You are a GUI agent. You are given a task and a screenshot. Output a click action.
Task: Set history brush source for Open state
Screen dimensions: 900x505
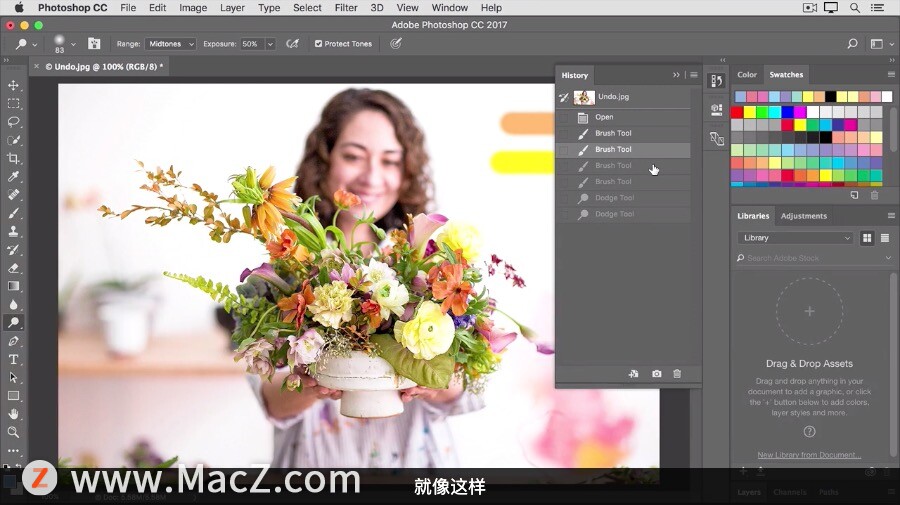(x=564, y=117)
